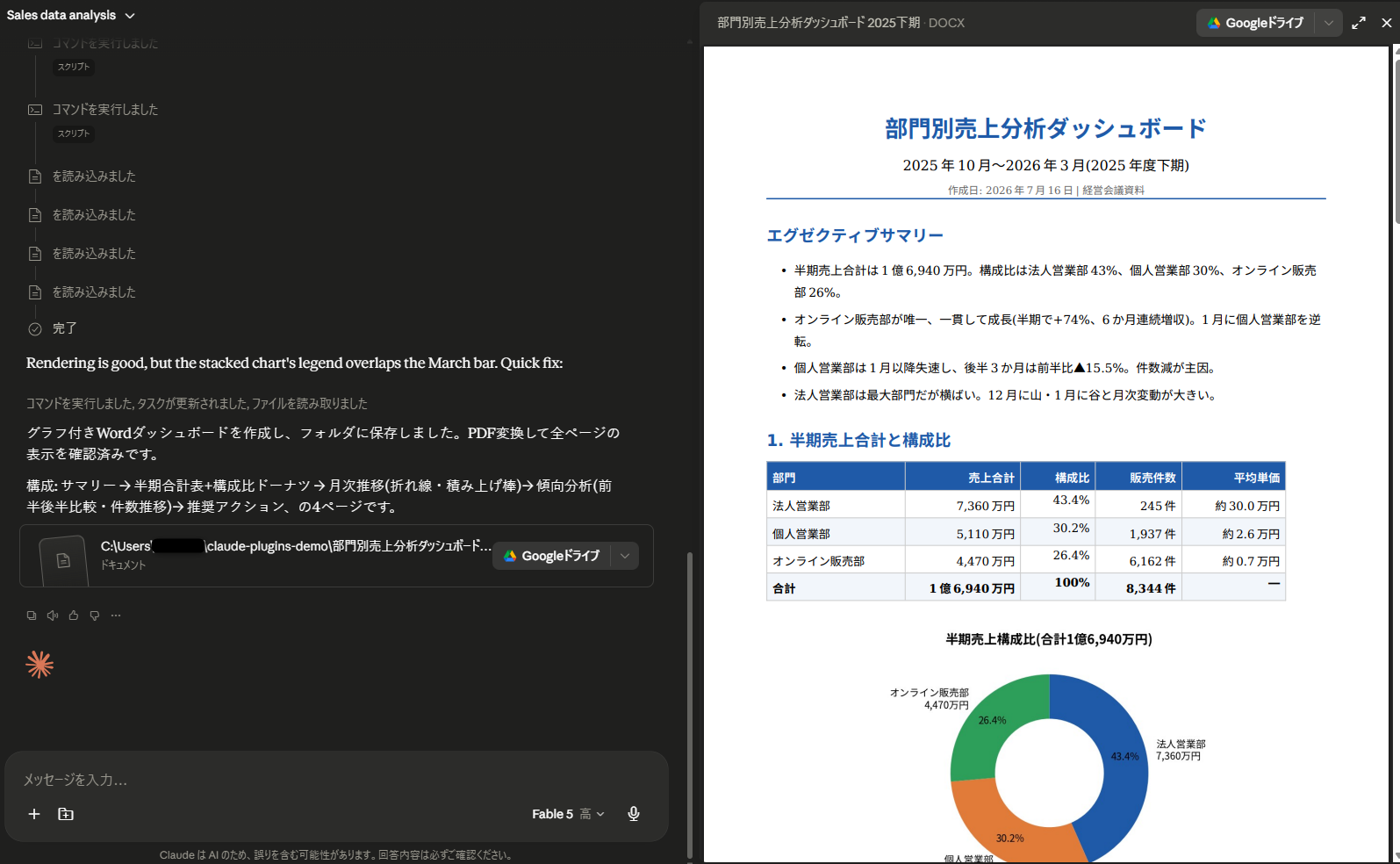
Task: Click the Google Drive button in file card
Action: pos(551,556)
